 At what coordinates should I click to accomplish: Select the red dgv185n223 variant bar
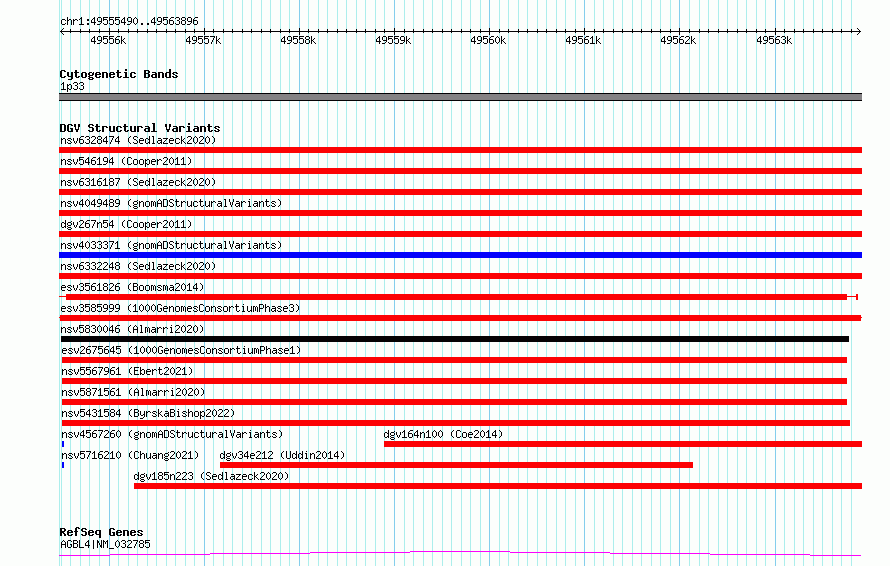tap(498, 486)
